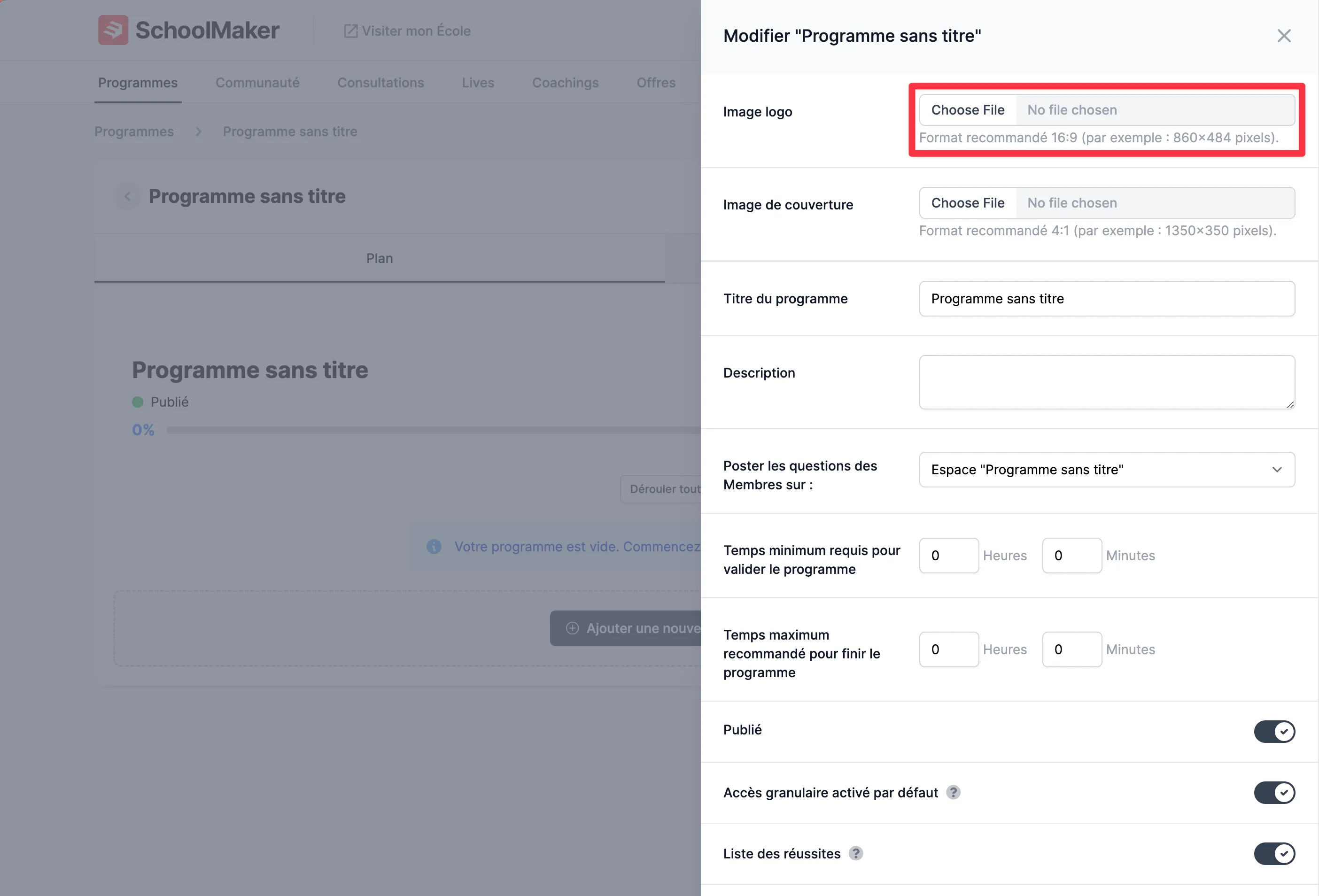Click Ajouter une nouvelle section button
Screen dimensions: 1319x896
tap(626, 628)
